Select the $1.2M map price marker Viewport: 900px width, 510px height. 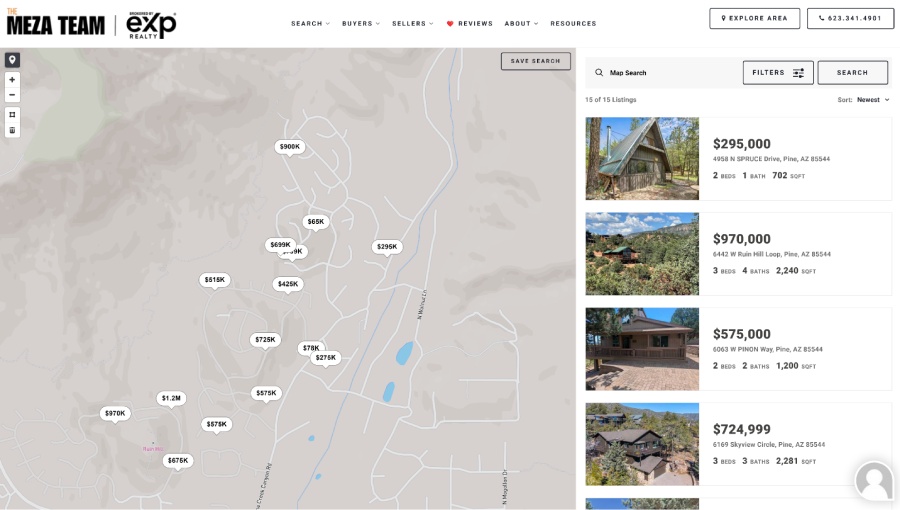(x=171, y=398)
